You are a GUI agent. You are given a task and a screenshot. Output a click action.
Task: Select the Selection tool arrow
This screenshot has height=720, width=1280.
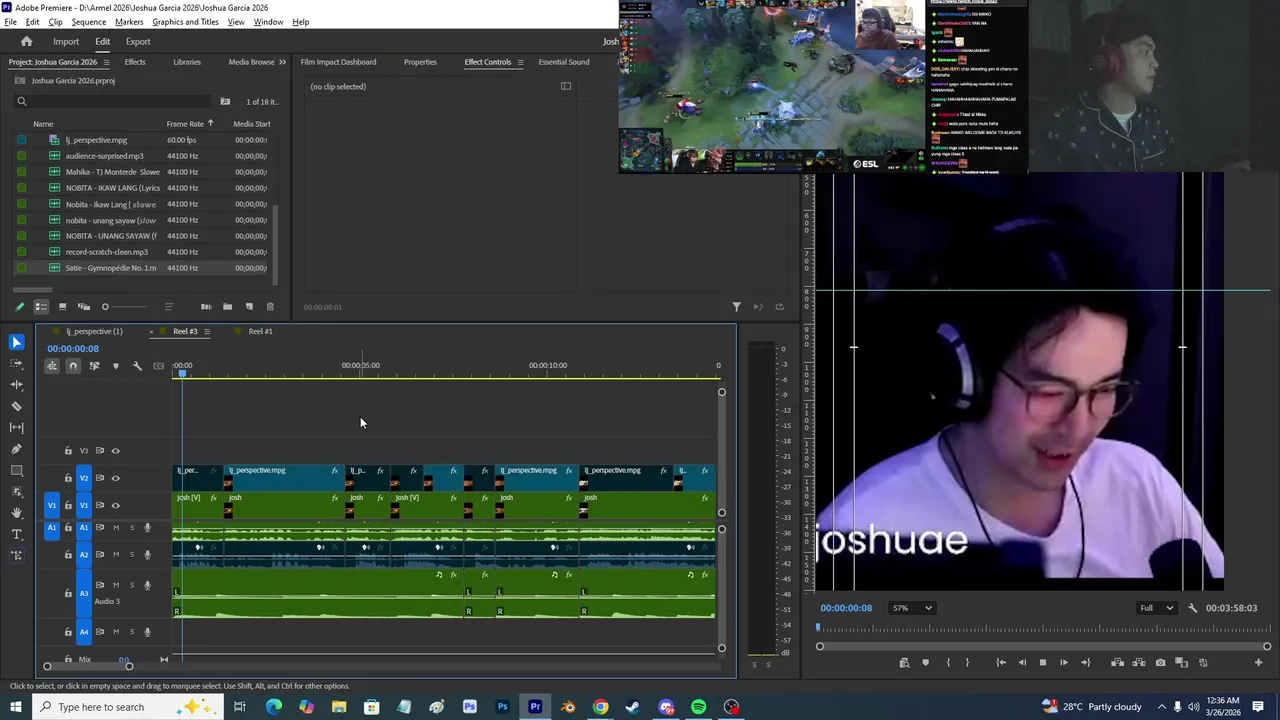pos(16,343)
